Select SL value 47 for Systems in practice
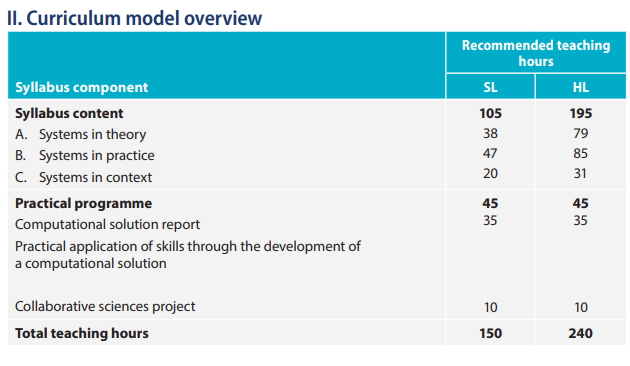 [490, 153]
